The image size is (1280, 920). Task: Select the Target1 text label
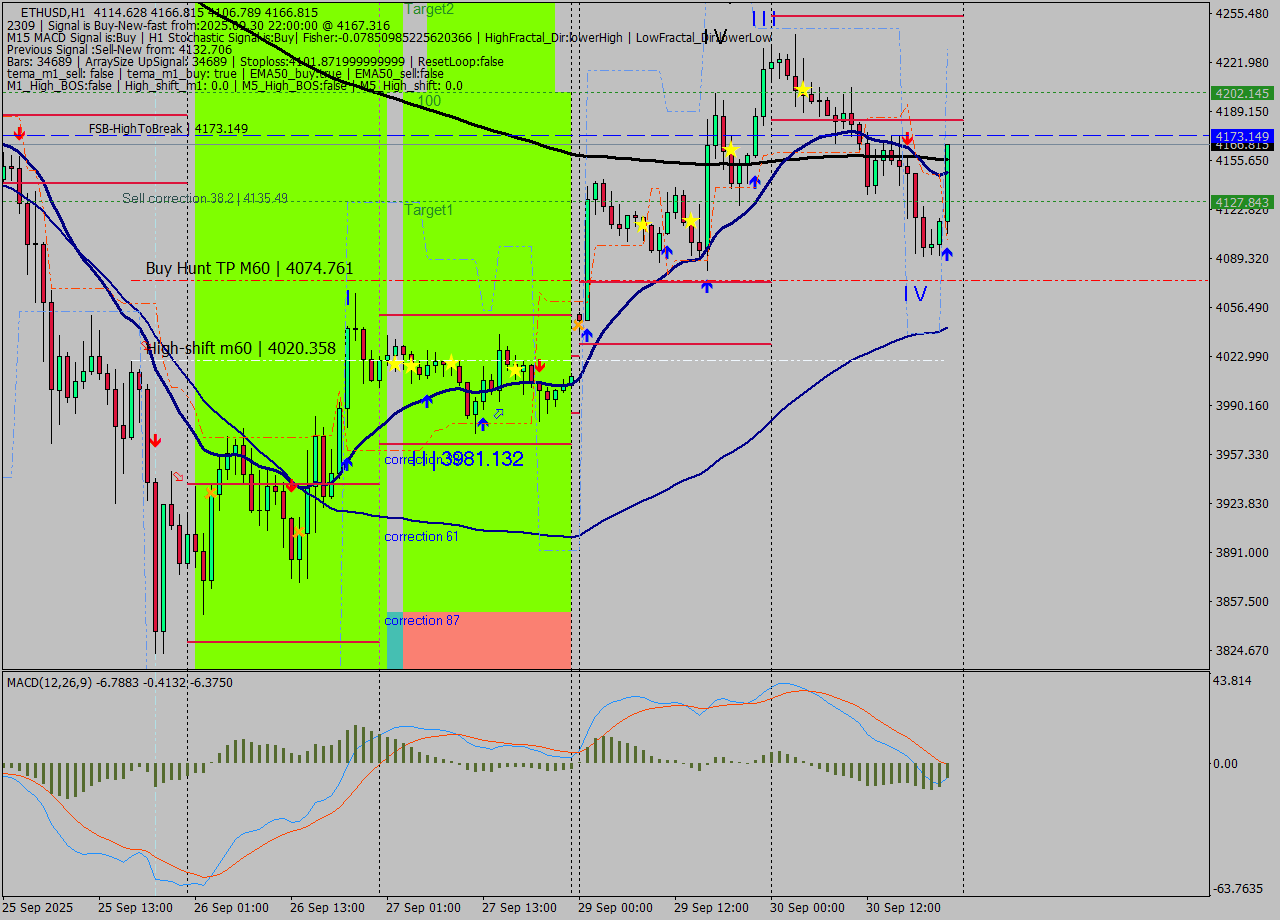point(429,210)
